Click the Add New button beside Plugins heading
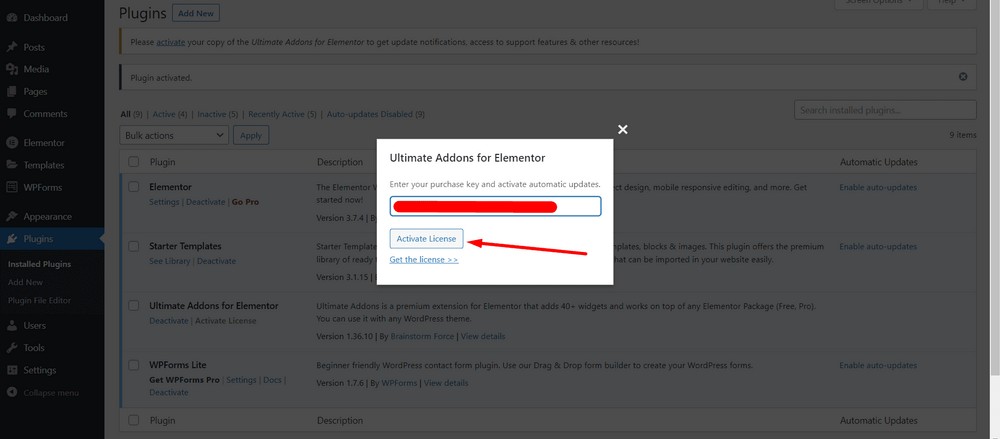Screen dimensions: 1000x439 click(196, 13)
